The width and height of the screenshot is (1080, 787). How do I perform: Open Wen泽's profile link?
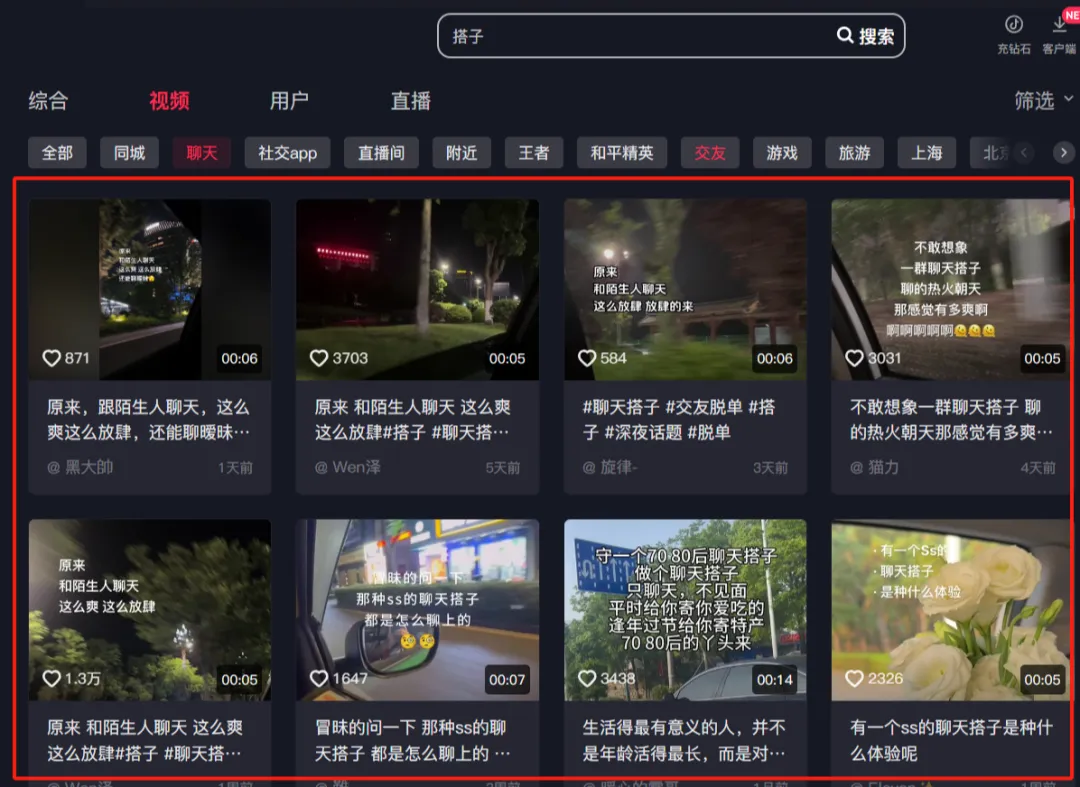(347, 466)
